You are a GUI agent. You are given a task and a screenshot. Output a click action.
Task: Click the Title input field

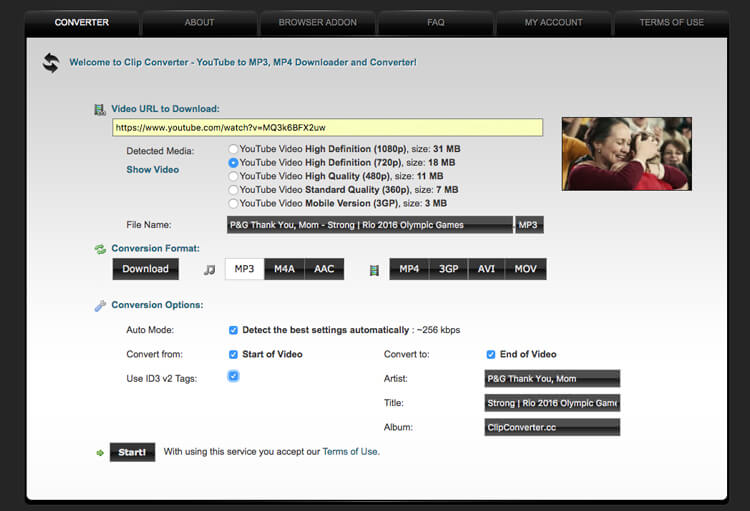pos(552,403)
